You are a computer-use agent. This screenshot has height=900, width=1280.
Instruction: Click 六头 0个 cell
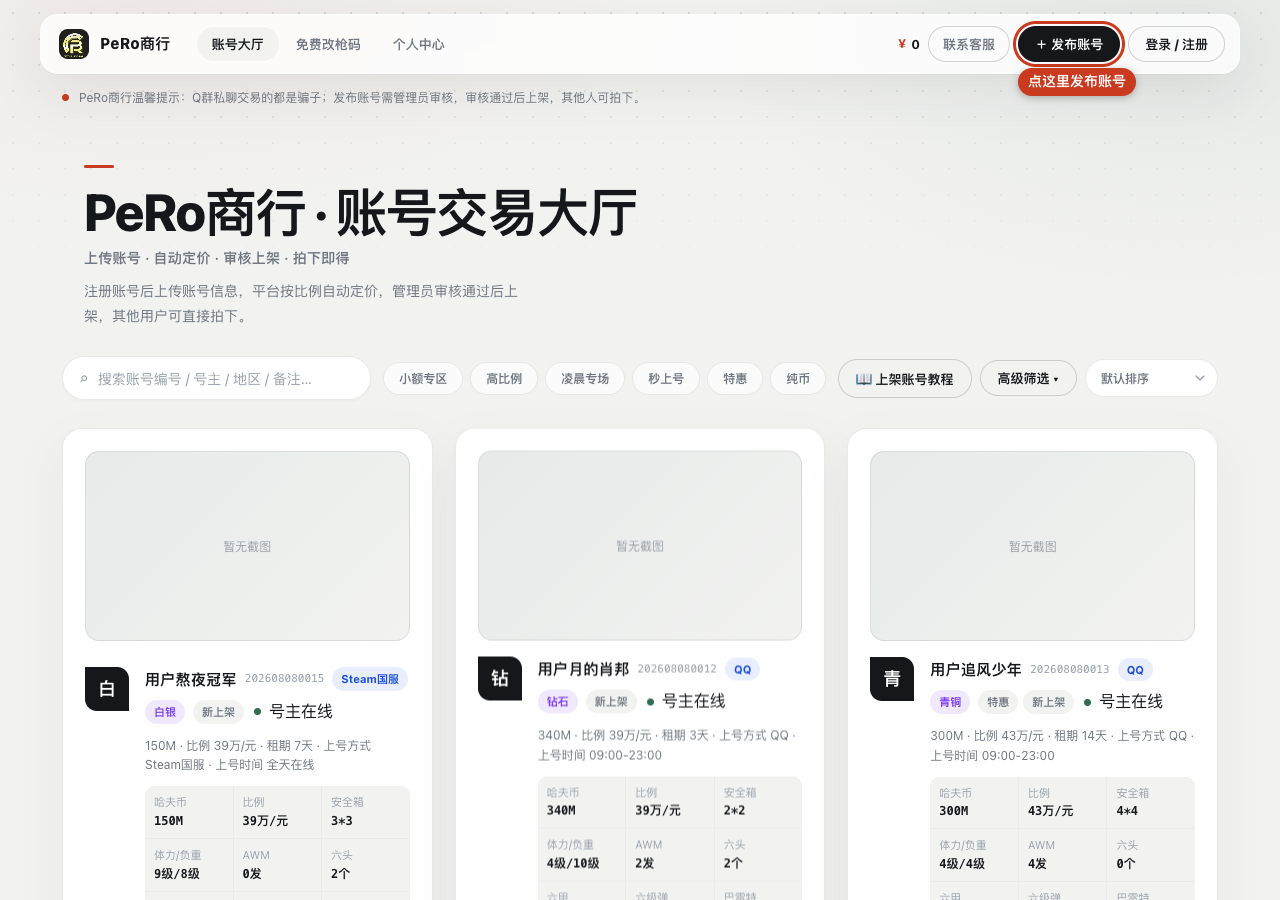(x=1151, y=855)
